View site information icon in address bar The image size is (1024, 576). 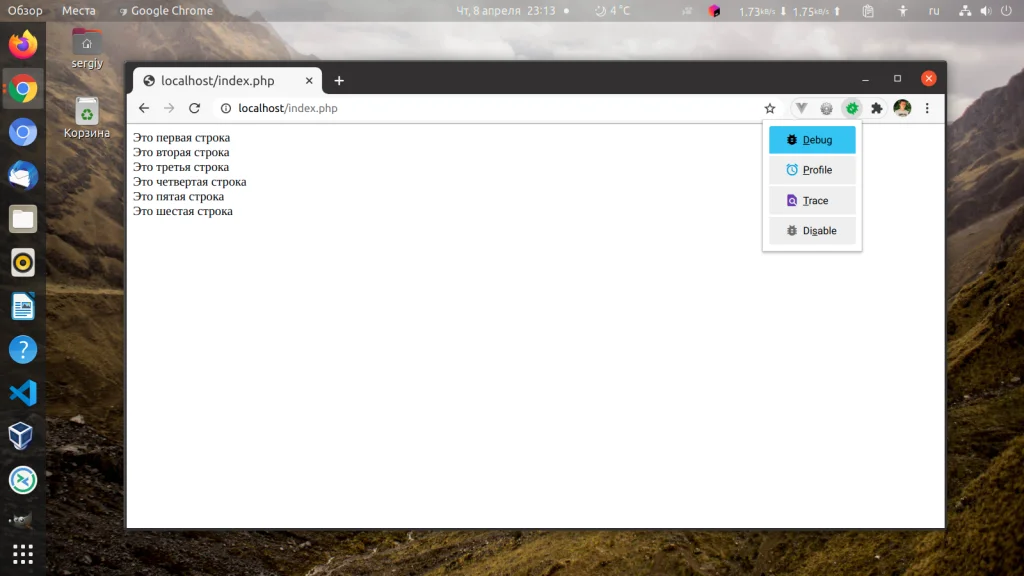pyautogui.click(x=226, y=108)
